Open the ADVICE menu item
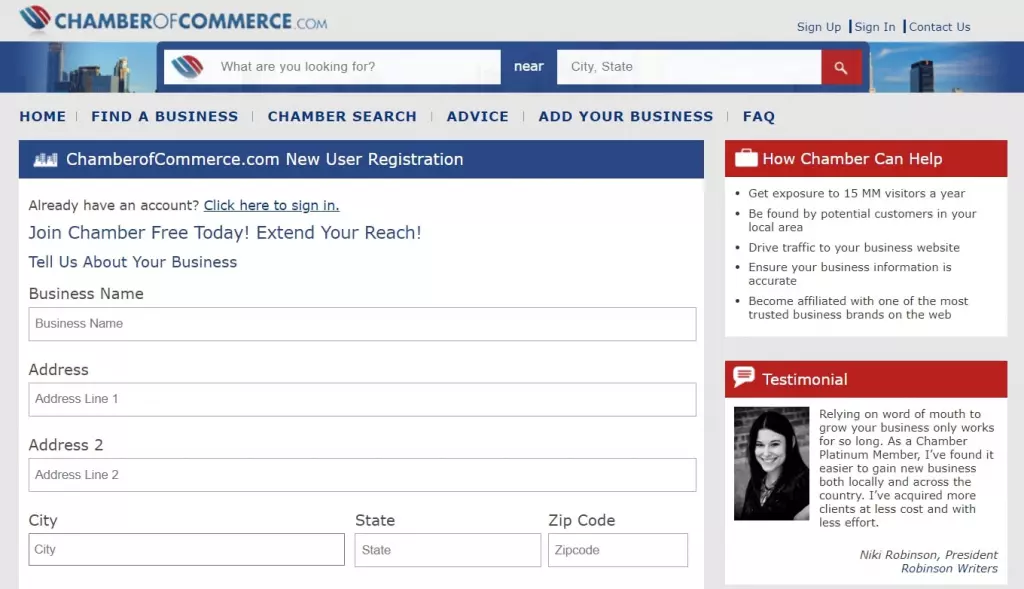 click(477, 116)
